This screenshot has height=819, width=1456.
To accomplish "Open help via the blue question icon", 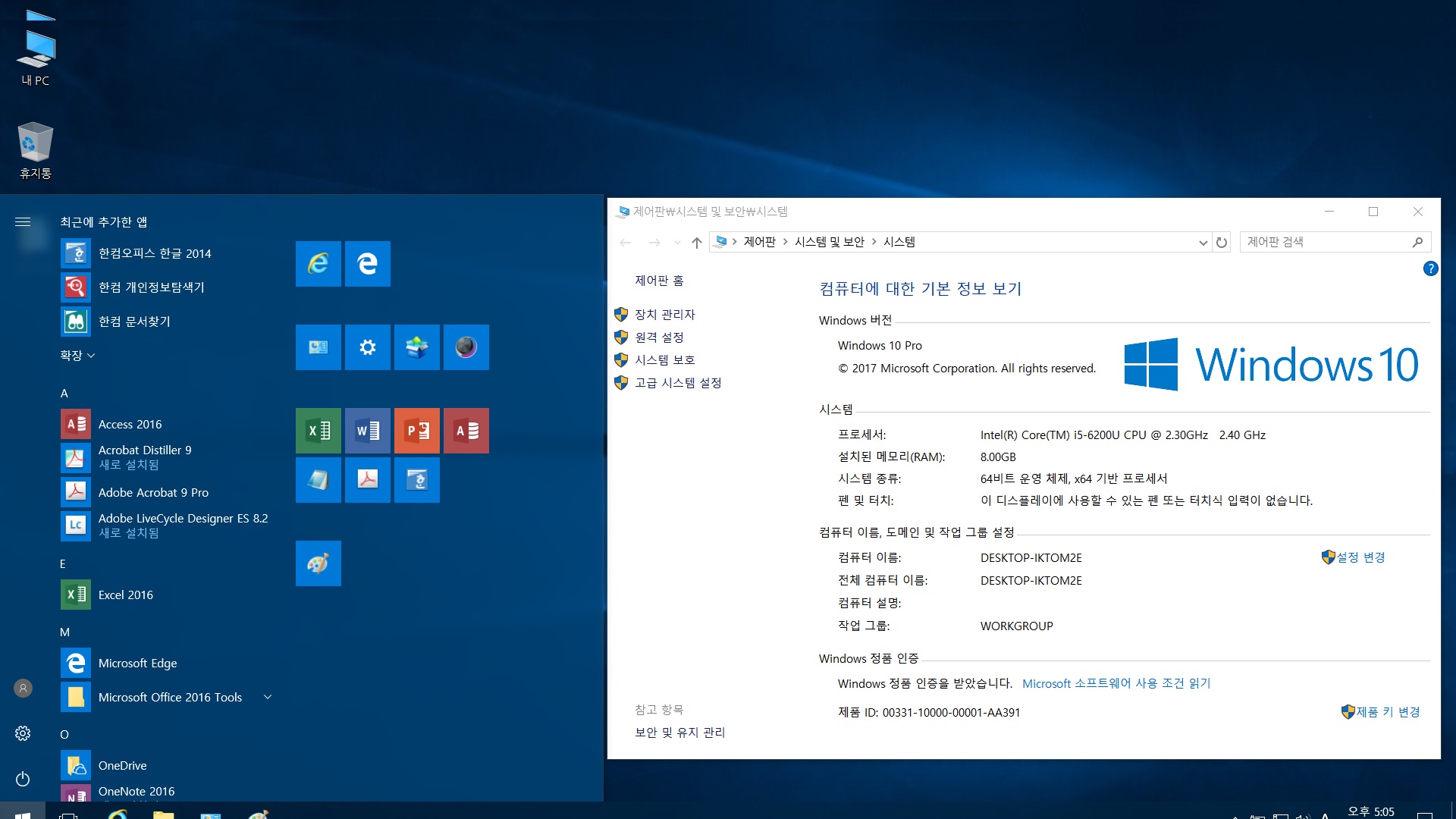I will pos(1430,268).
